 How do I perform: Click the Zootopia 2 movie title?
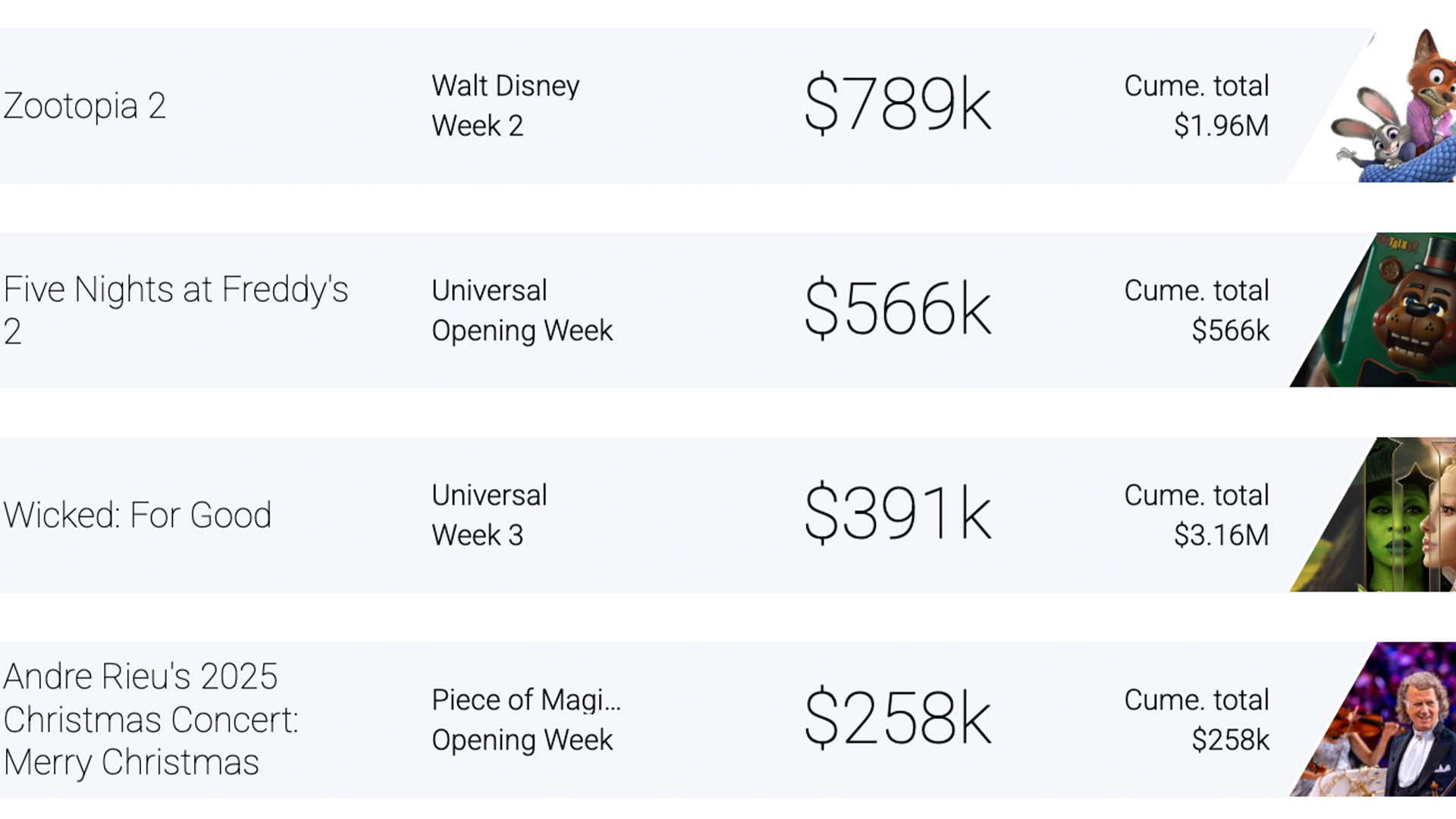click(x=84, y=105)
